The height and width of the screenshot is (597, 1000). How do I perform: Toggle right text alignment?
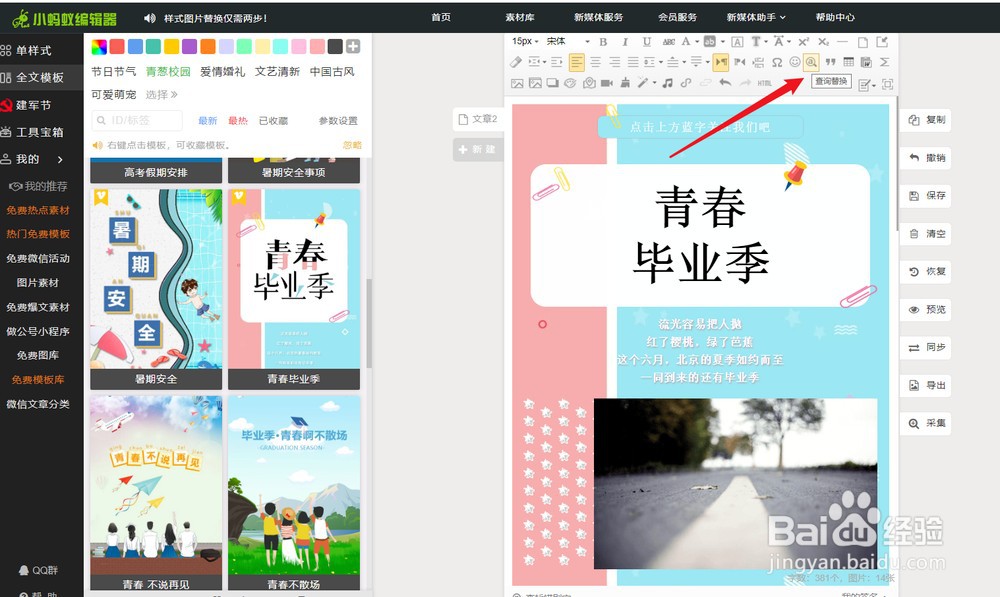coord(615,62)
